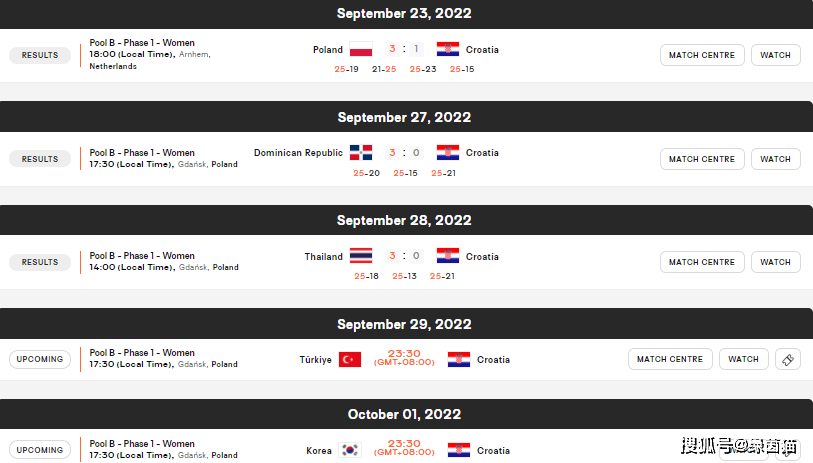Click the Poland flag icon
Image resolution: width=813 pixels, height=463 pixels.
(x=361, y=49)
